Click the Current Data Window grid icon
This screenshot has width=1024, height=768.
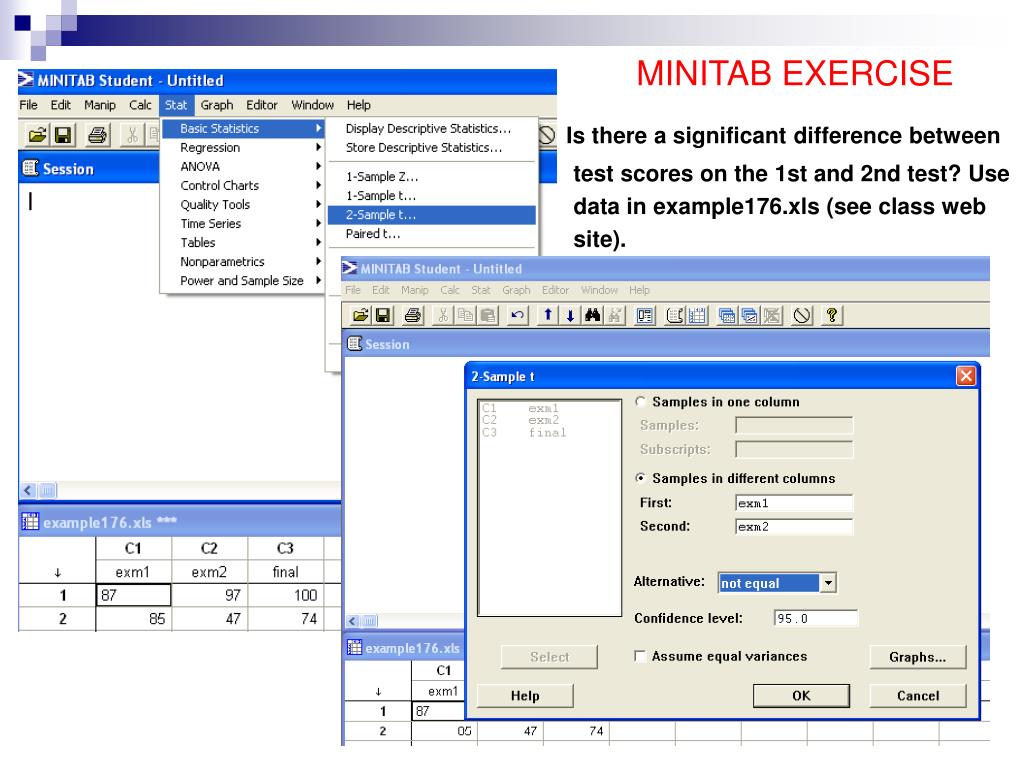(697, 316)
